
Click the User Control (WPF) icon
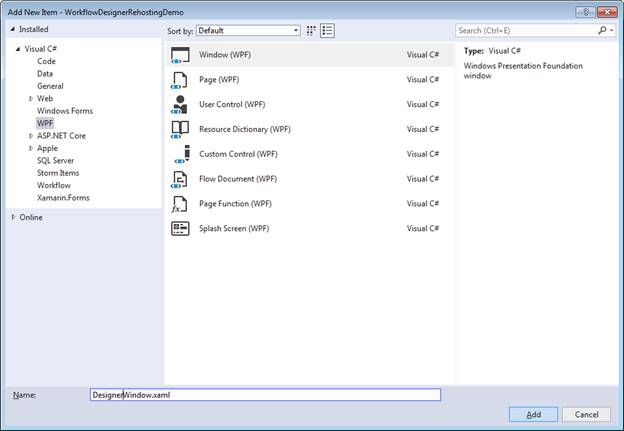[180, 105]
